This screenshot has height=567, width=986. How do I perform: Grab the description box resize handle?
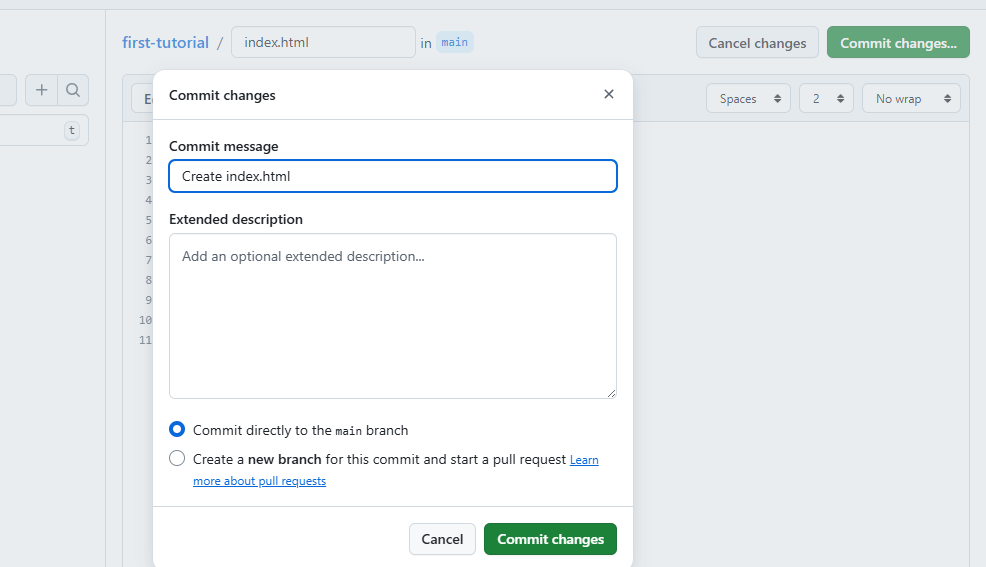point(611,393)
